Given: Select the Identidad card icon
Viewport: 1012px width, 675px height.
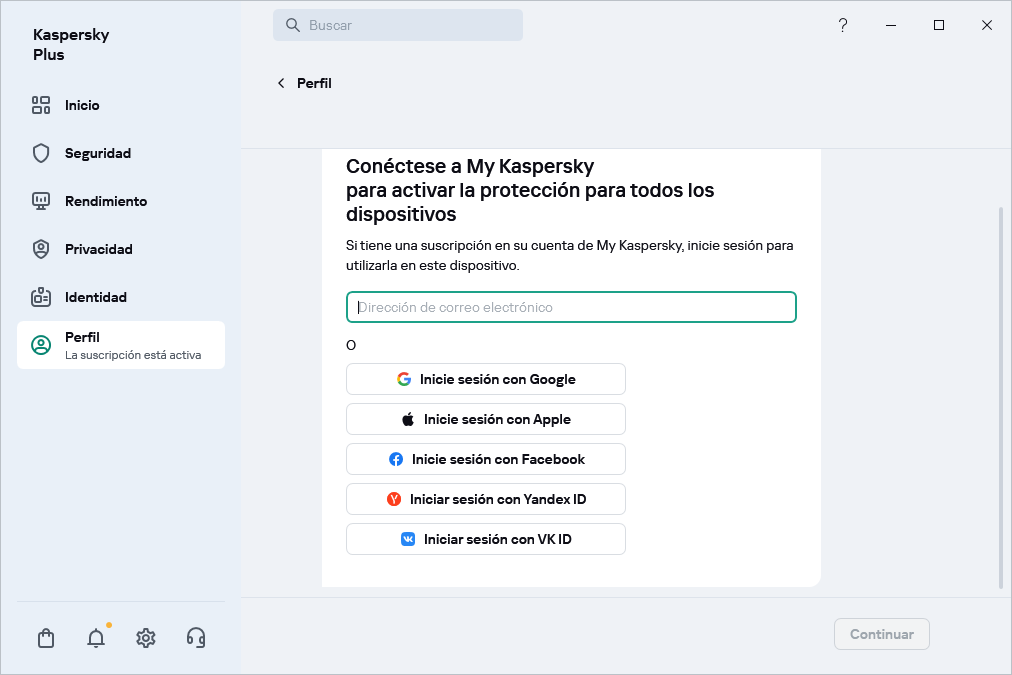Looking at the screenshot, I should pyautogui.click(x=41, y=297).
